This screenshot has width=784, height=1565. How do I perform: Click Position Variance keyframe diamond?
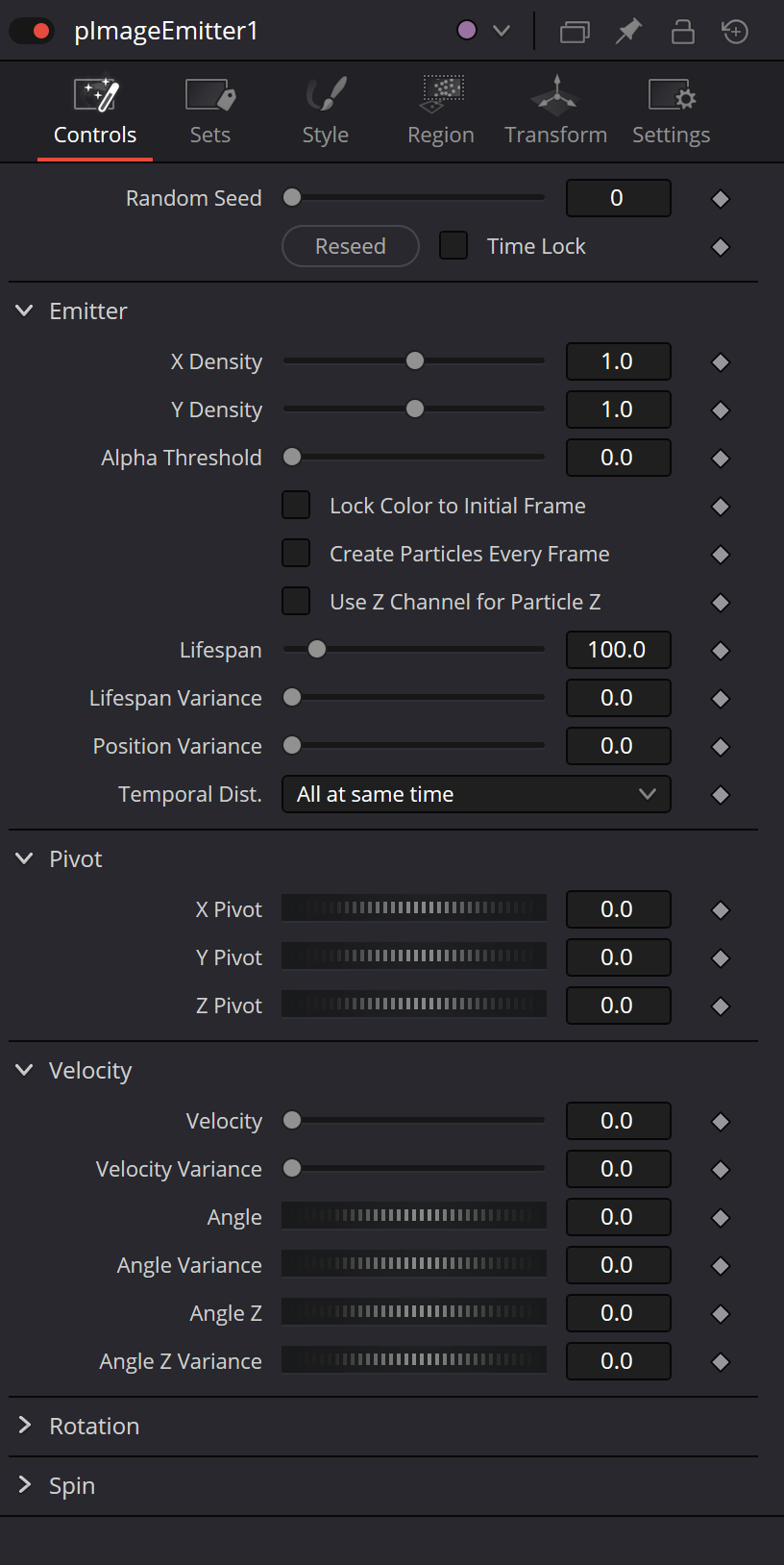(x=721, y=747)
